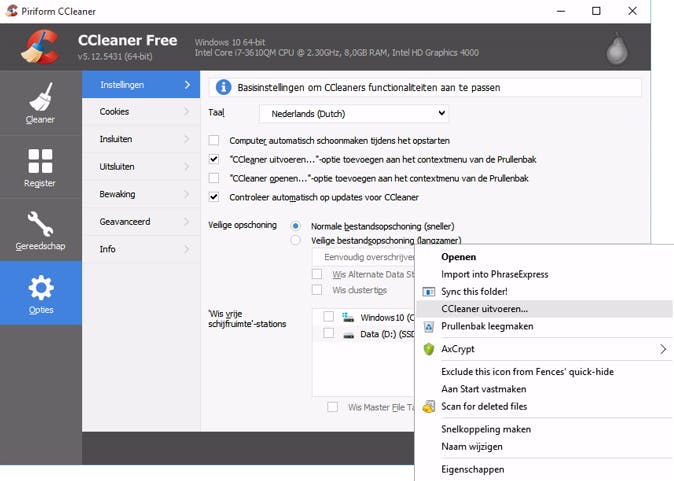The image size is (674, 481).
Task: Select Normale bestandsopschoning (sneller) radio
Action: (295, 226)
